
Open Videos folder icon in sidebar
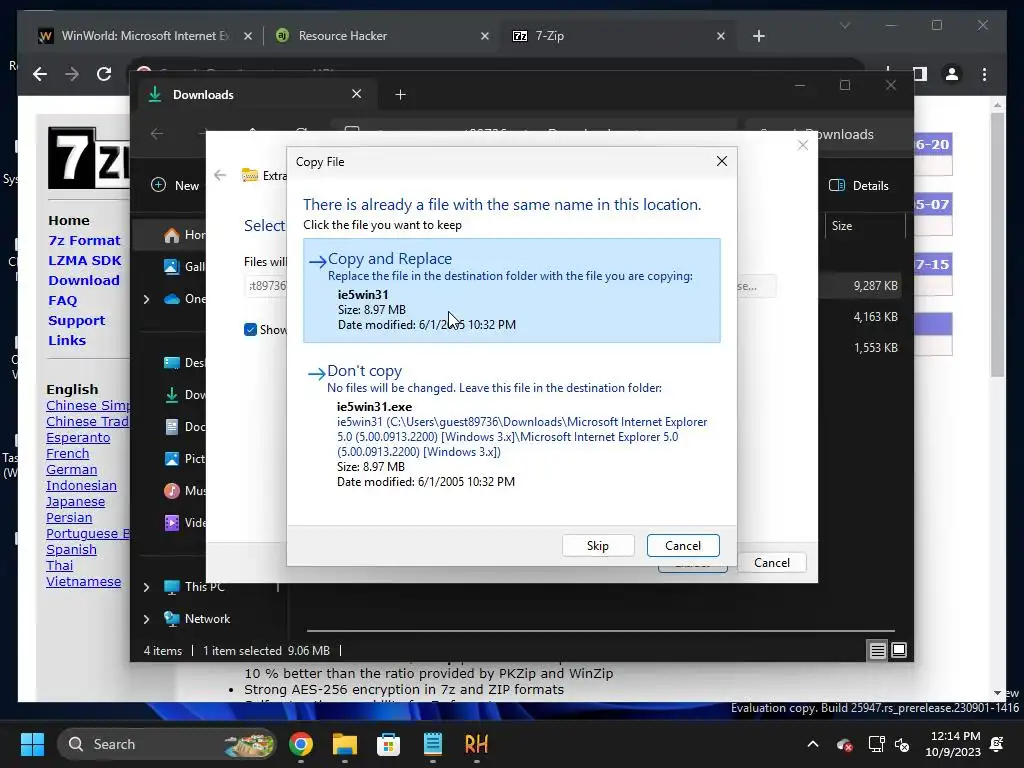click(x=172, y=522)
